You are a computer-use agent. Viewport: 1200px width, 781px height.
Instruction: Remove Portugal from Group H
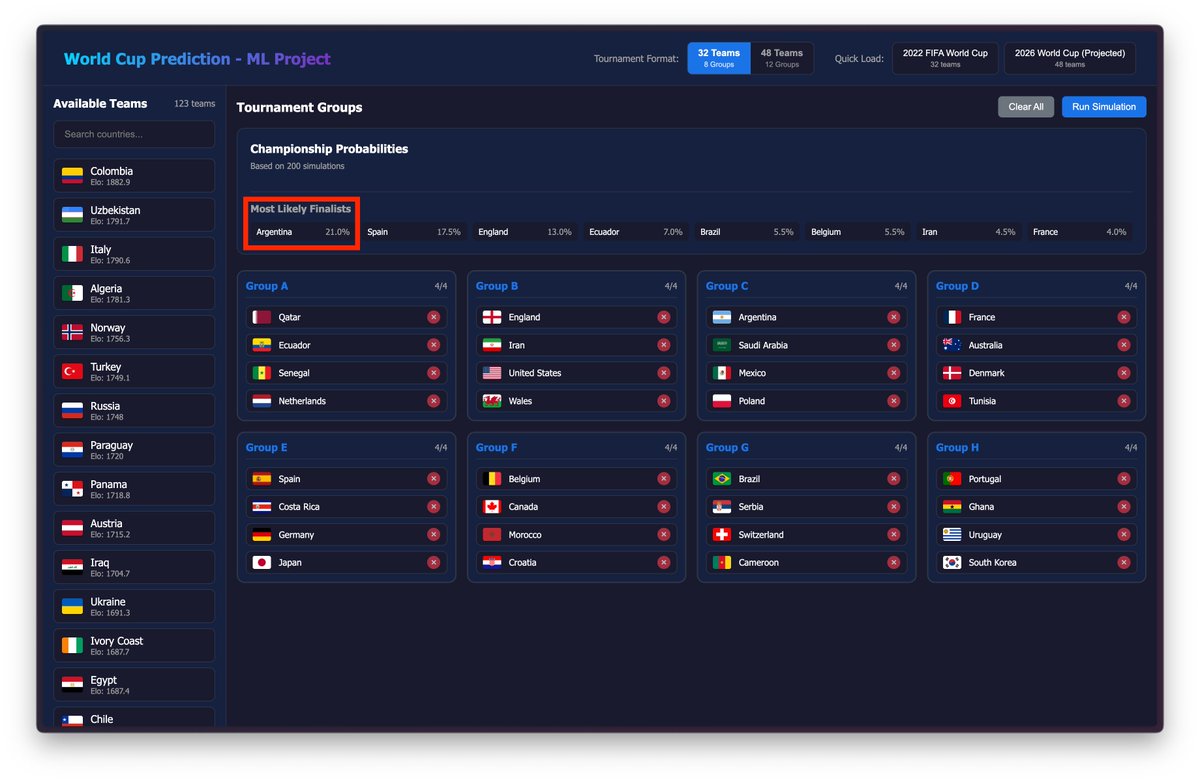point(1123,479)
